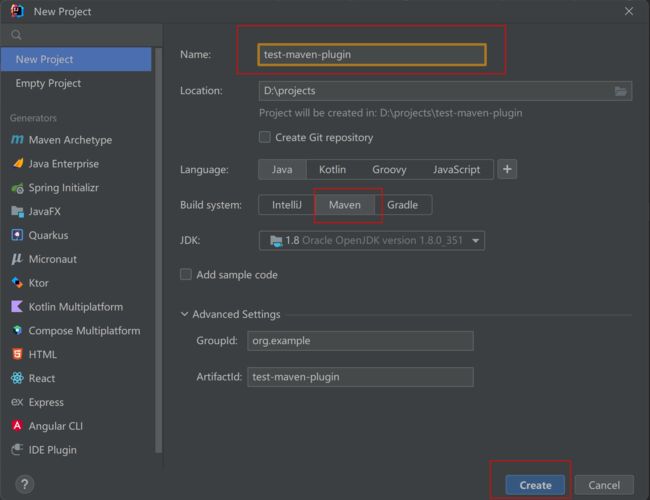Click the Angular CLI icon
650x500 pixels.
pos(17,426)
